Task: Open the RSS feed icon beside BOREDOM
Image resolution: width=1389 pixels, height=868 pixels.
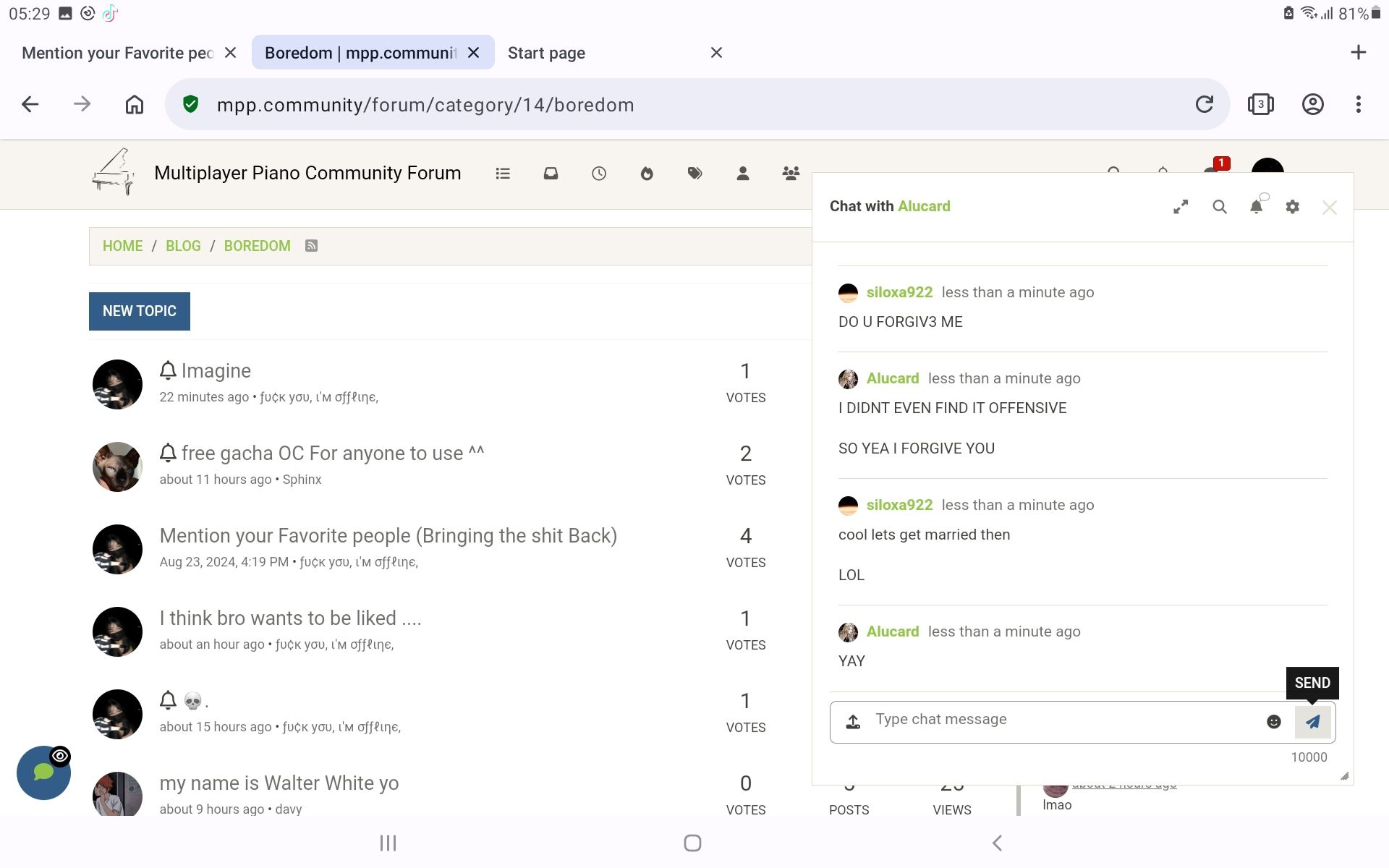Action: point(311,246)
